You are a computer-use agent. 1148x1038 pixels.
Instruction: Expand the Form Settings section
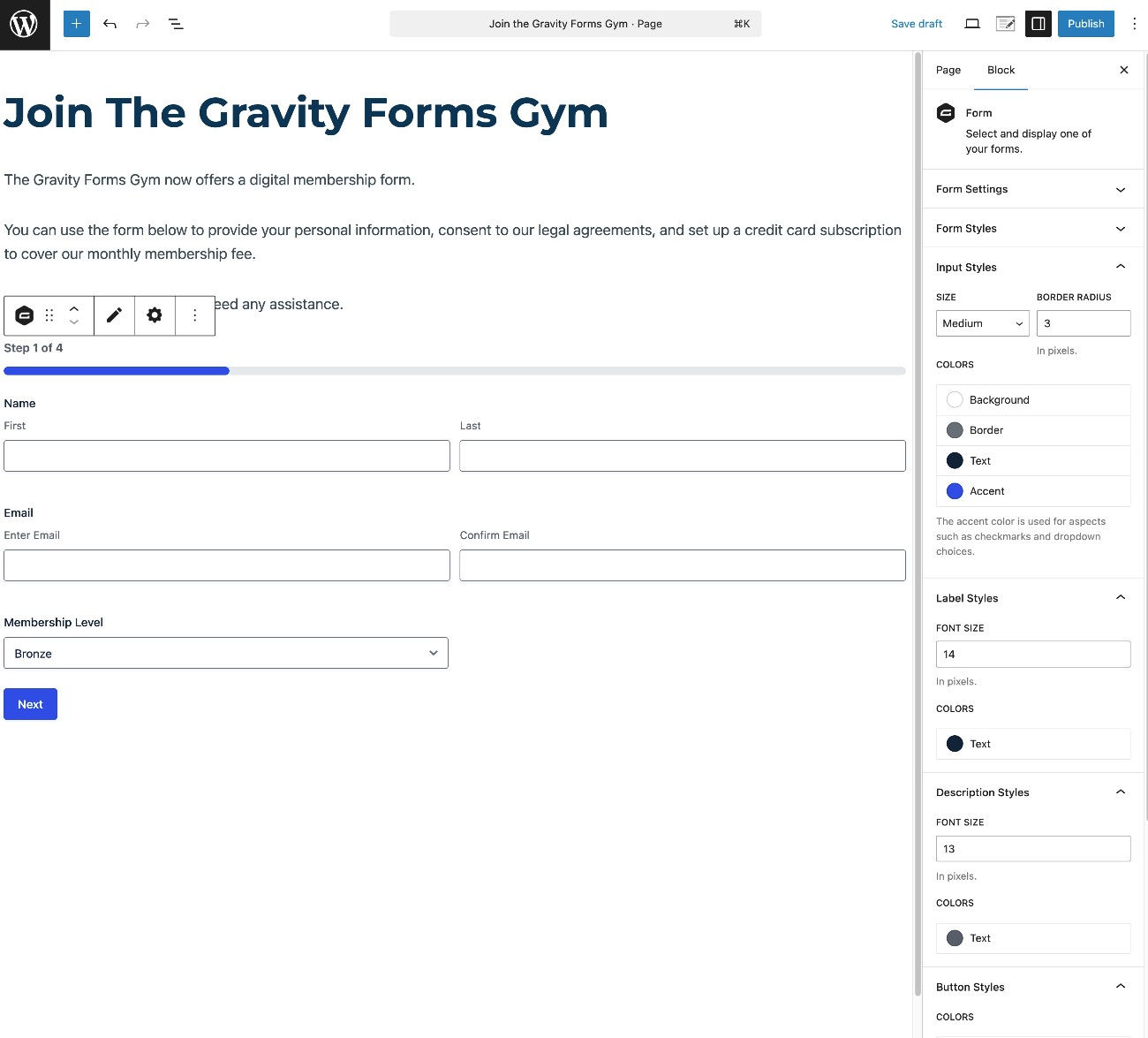coord(1032,189)
